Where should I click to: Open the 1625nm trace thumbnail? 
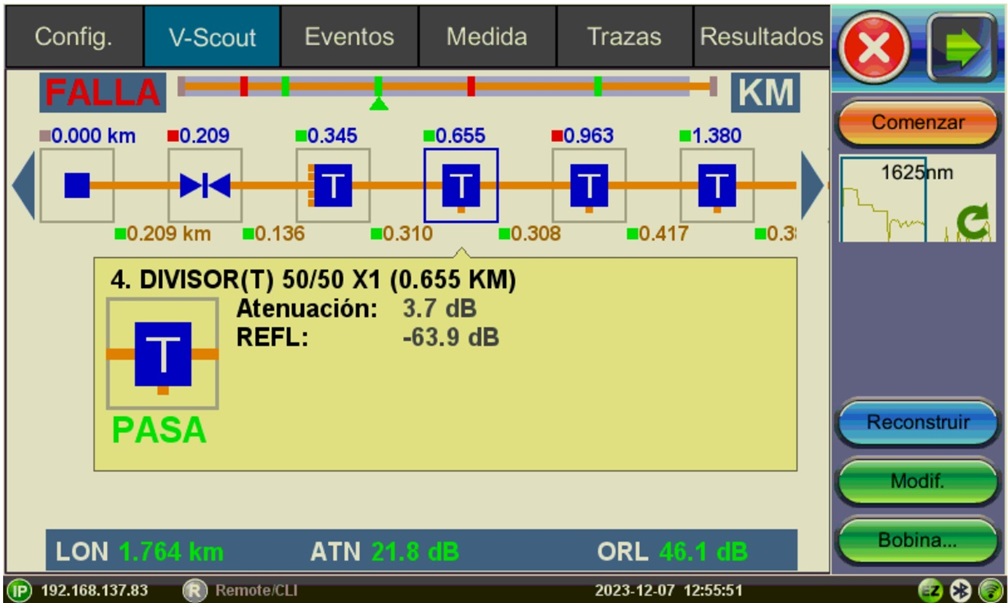(917, 199)
